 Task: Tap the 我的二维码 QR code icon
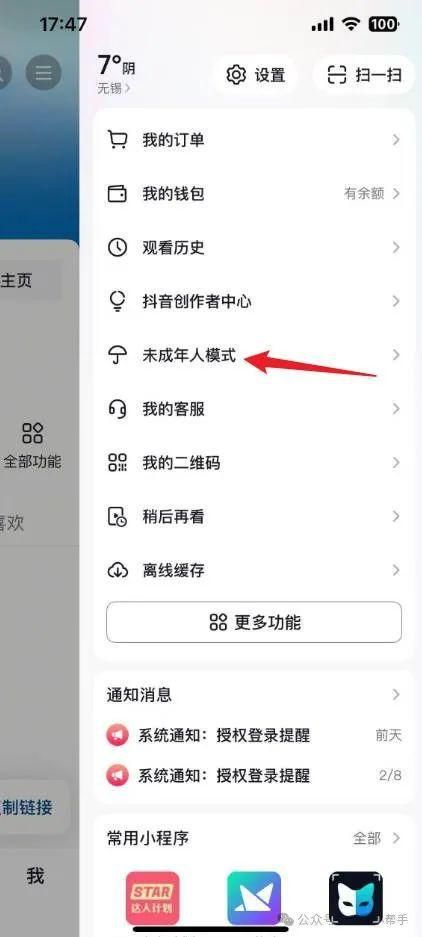pyautogui.click(x=117, y=463)
